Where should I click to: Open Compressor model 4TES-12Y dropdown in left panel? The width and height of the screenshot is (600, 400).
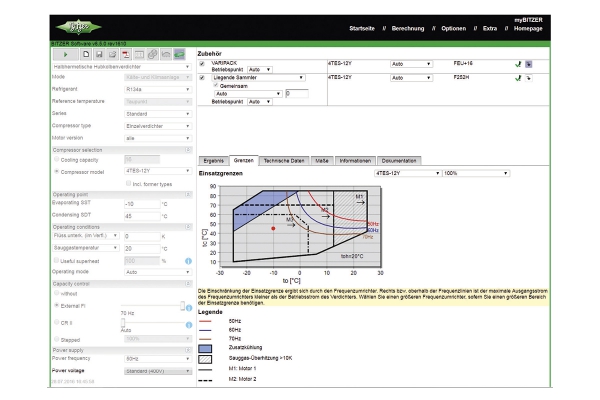[x=158, y=171]
